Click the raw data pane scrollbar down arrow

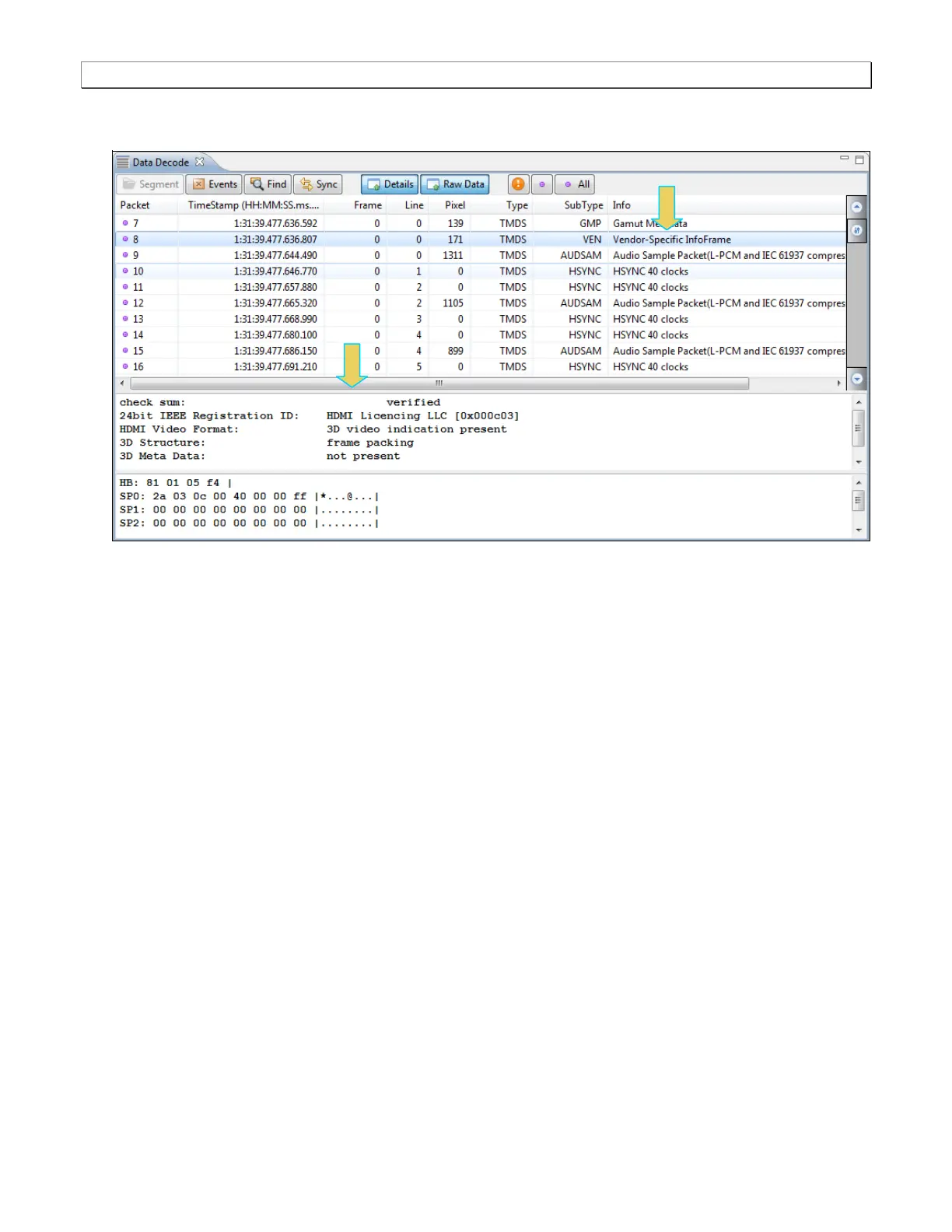859,530
